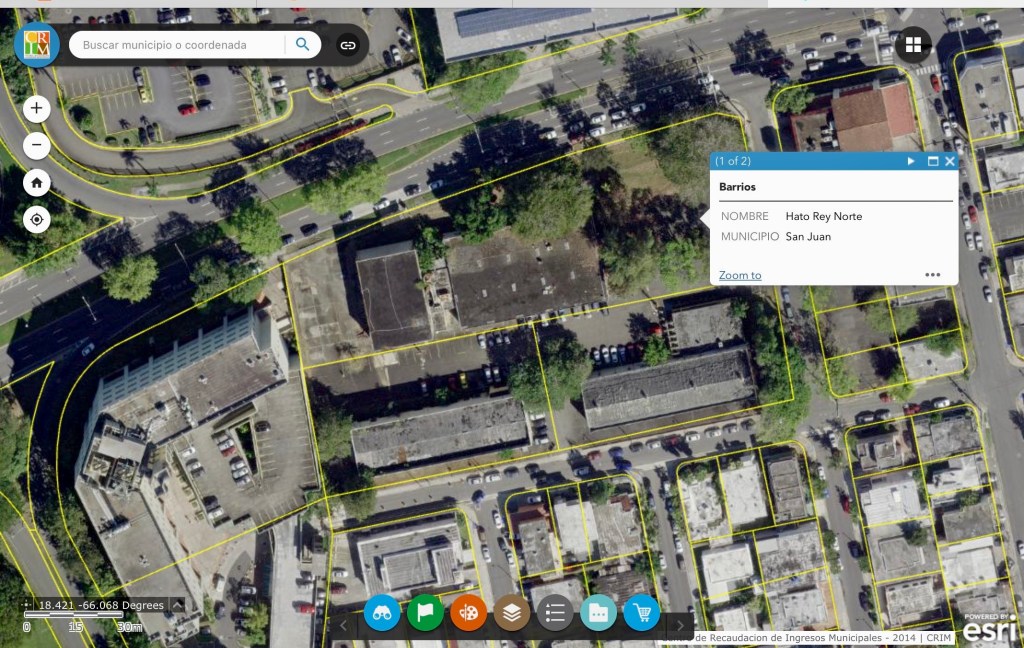Open the green flag widget
The image size is (1024, 648).
click(425, 612)
